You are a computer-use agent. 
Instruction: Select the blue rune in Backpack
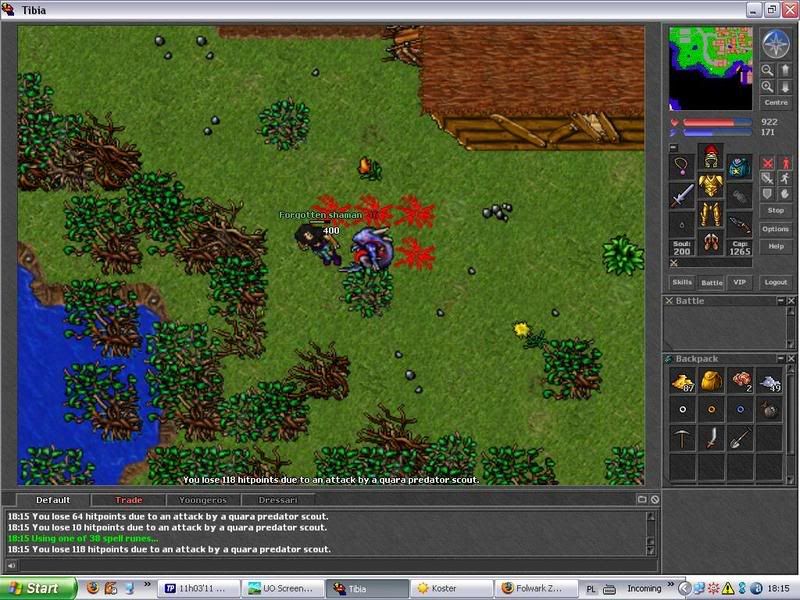[x=740, y=409]
